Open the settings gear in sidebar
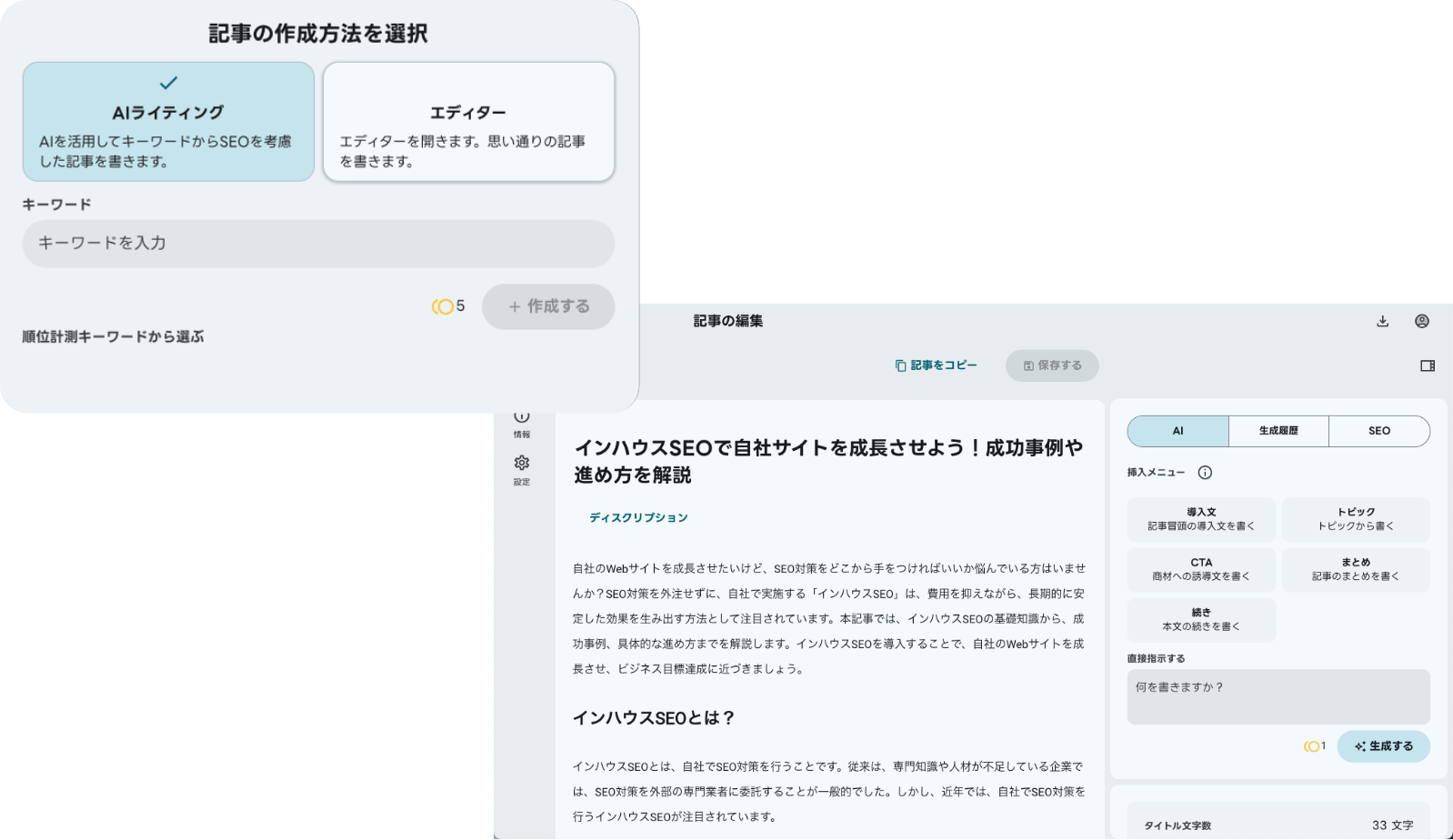Screen dimensions: 1453x840 (x=522, y=464)
